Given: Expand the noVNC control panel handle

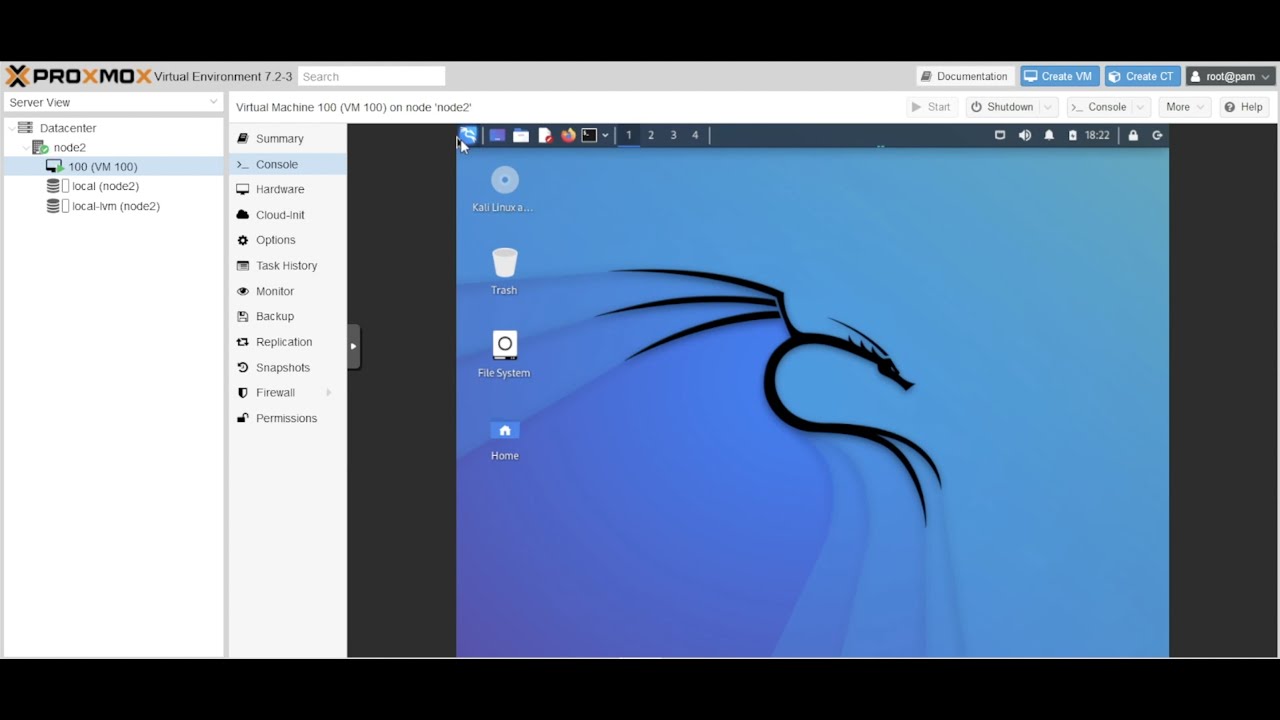Looking at the screenshot, I should tap(353, 346).
